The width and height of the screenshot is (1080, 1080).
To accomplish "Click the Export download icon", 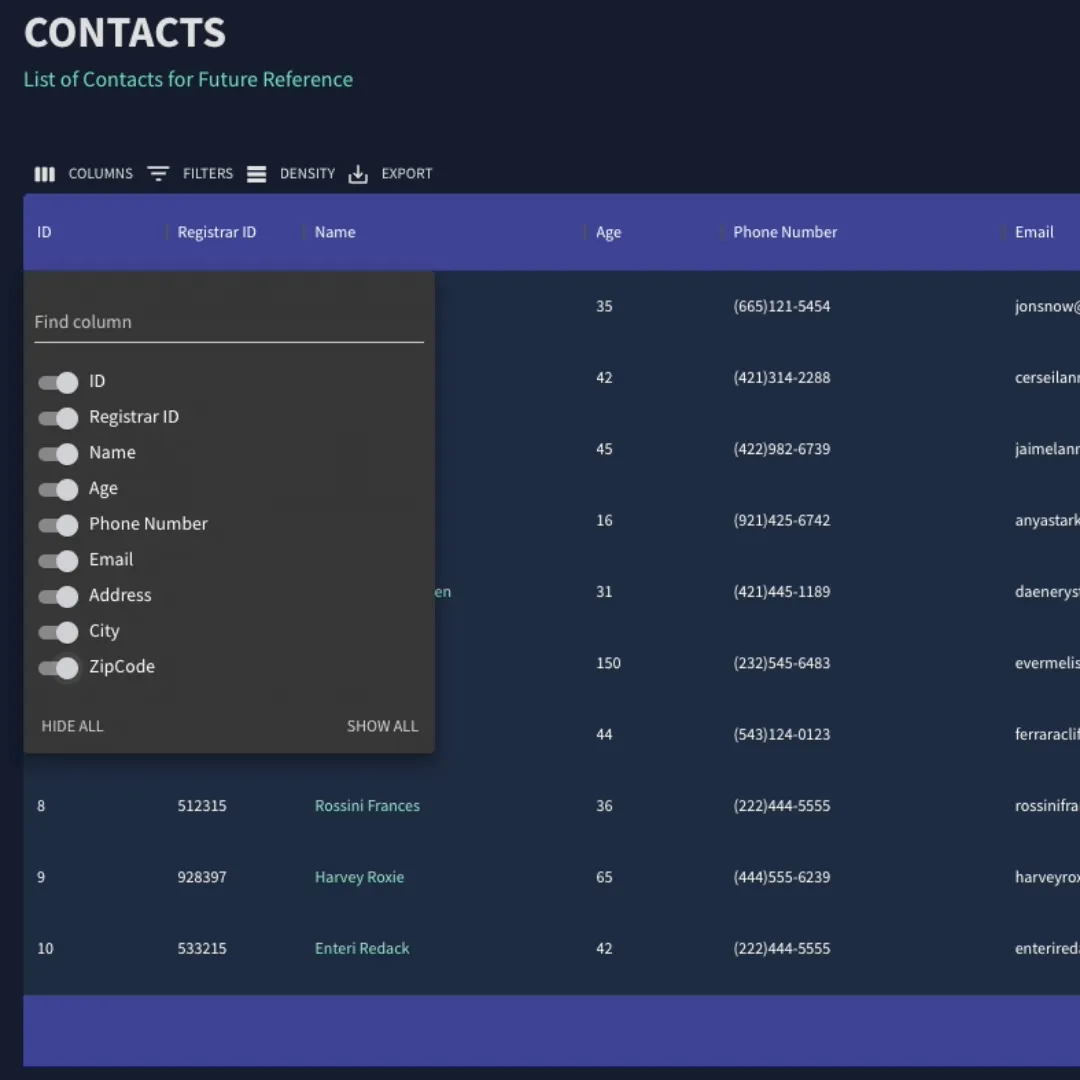I will [358, 175].
